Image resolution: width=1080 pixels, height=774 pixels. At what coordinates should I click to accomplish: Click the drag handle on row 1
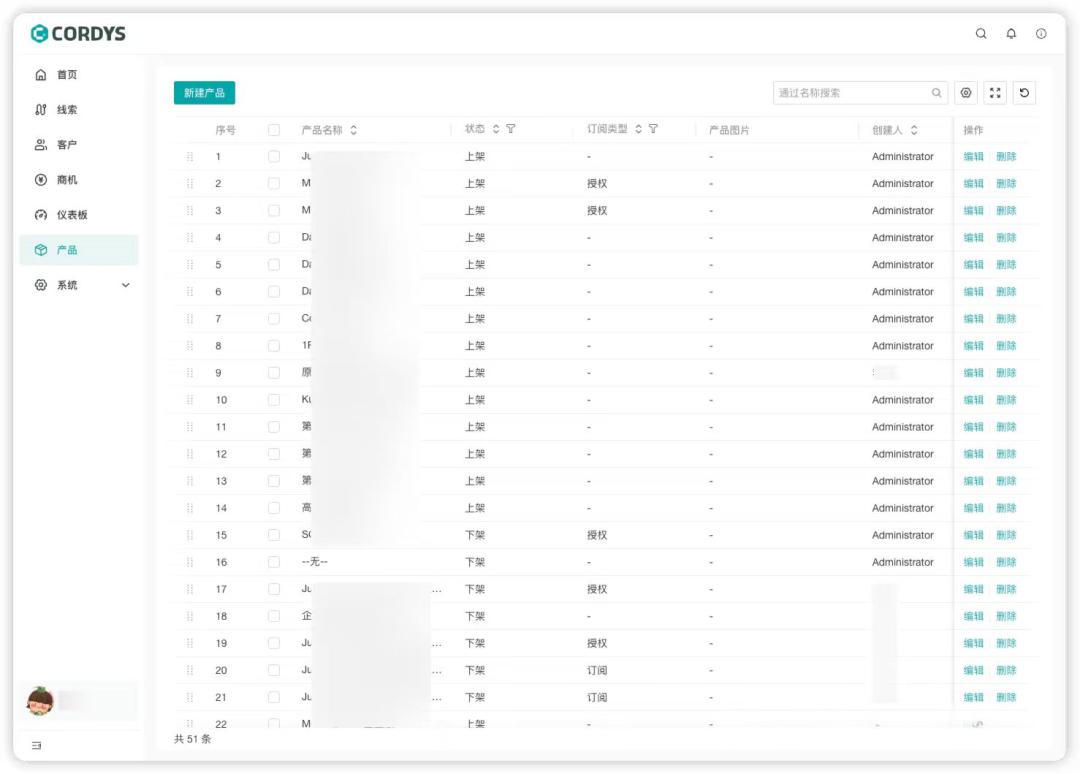(x=190, y=157)
